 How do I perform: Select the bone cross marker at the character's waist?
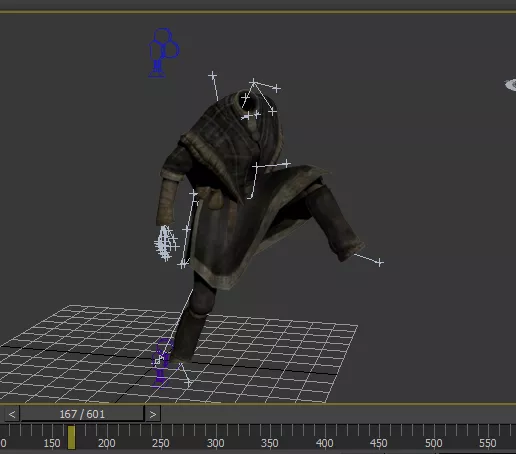tap(255, 166)
